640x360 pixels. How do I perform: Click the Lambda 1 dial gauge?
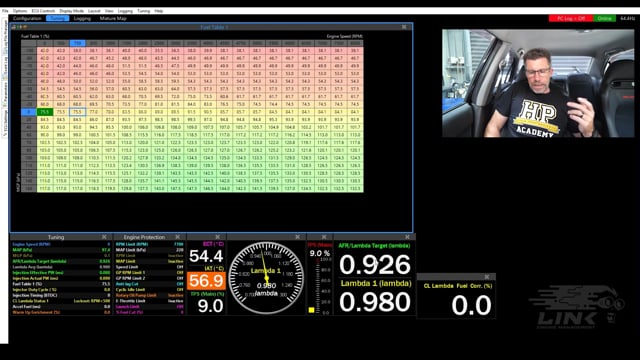click(266, 278)
